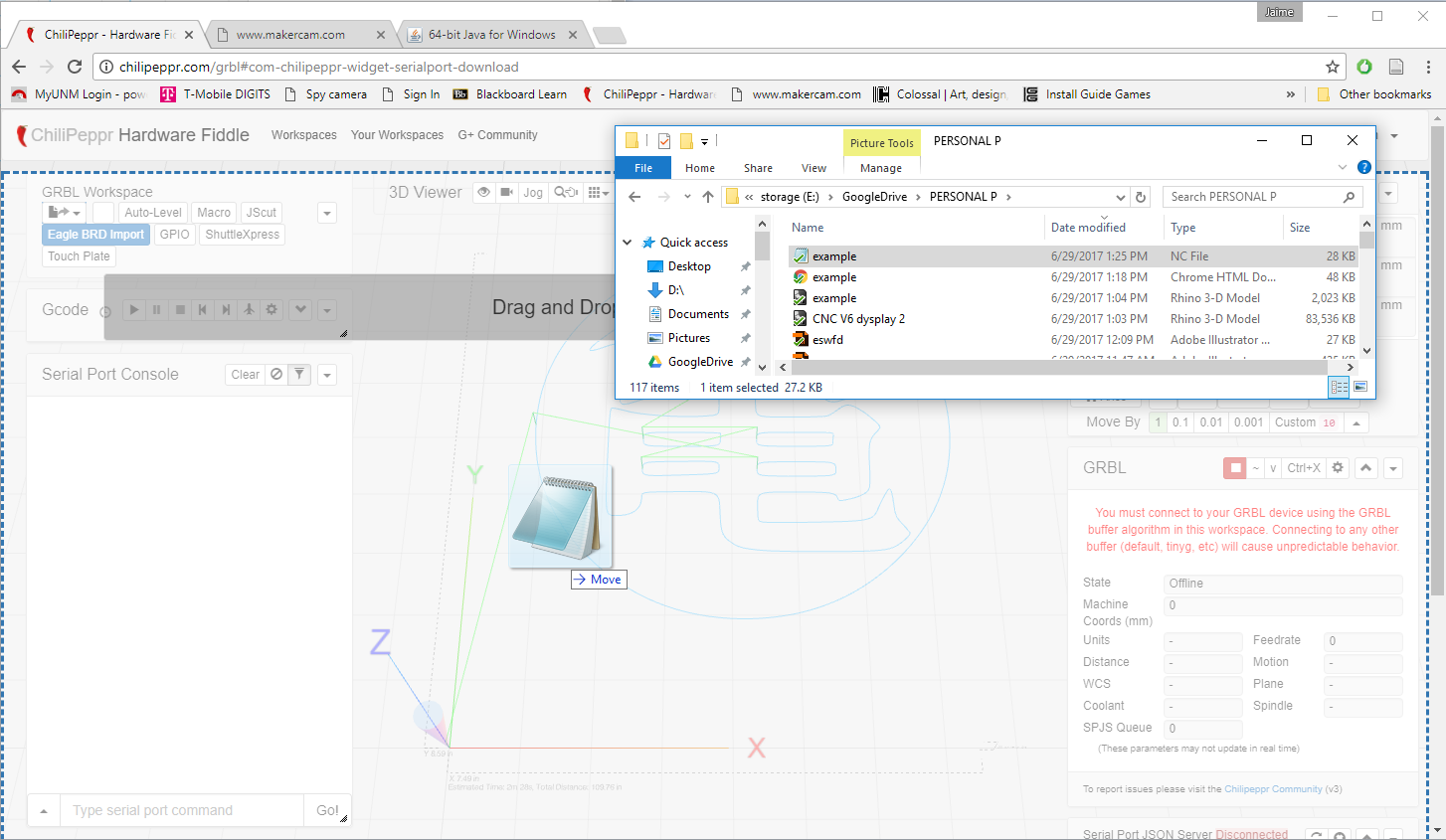This screenshot has height=840, width=1446.
Task: Click the camera icon in 3D Viewer
Action: click(x=506, y=192)
